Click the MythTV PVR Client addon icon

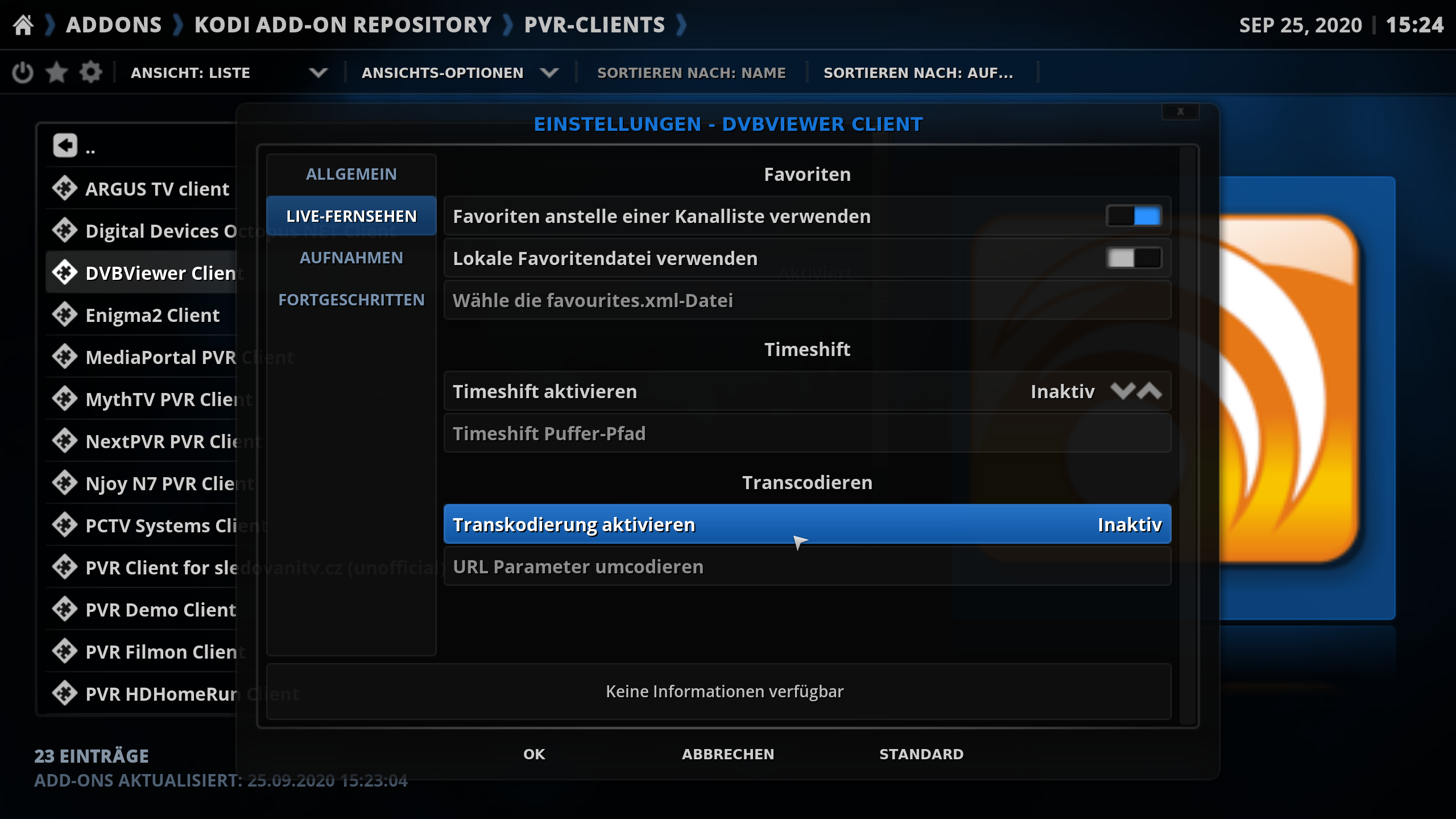[x=65, y=399]
